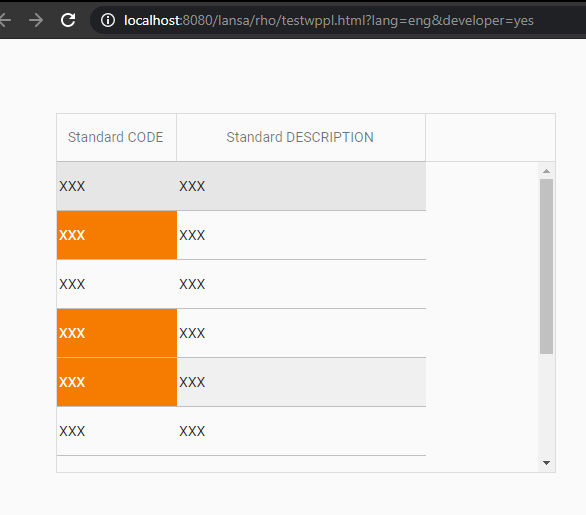Click the orange code cell in fifth row
This screenshot has height=515, width=586.
pyautogui.click(x=117, y=382)
